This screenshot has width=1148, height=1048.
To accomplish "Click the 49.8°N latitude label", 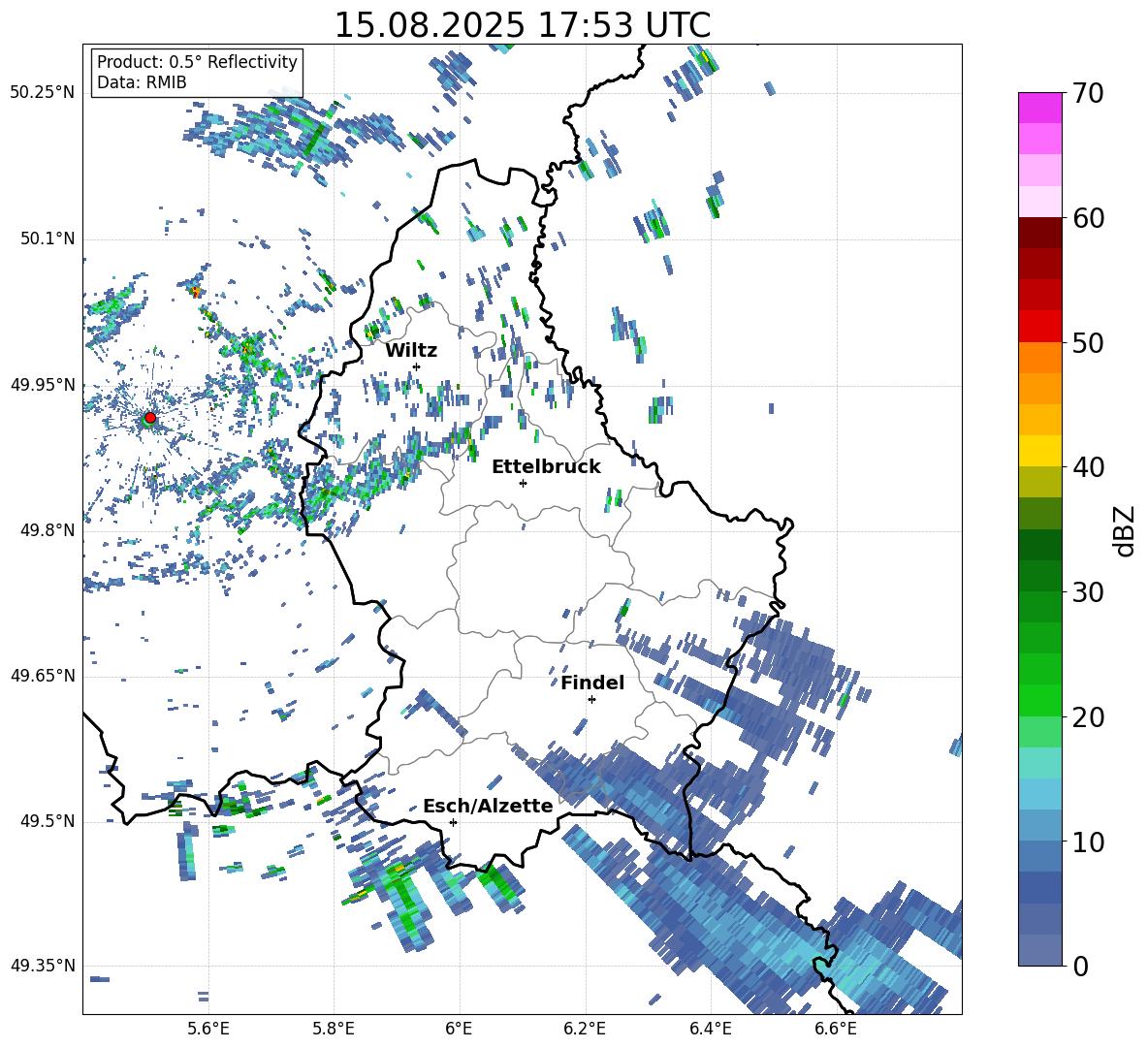I will 48,530.
